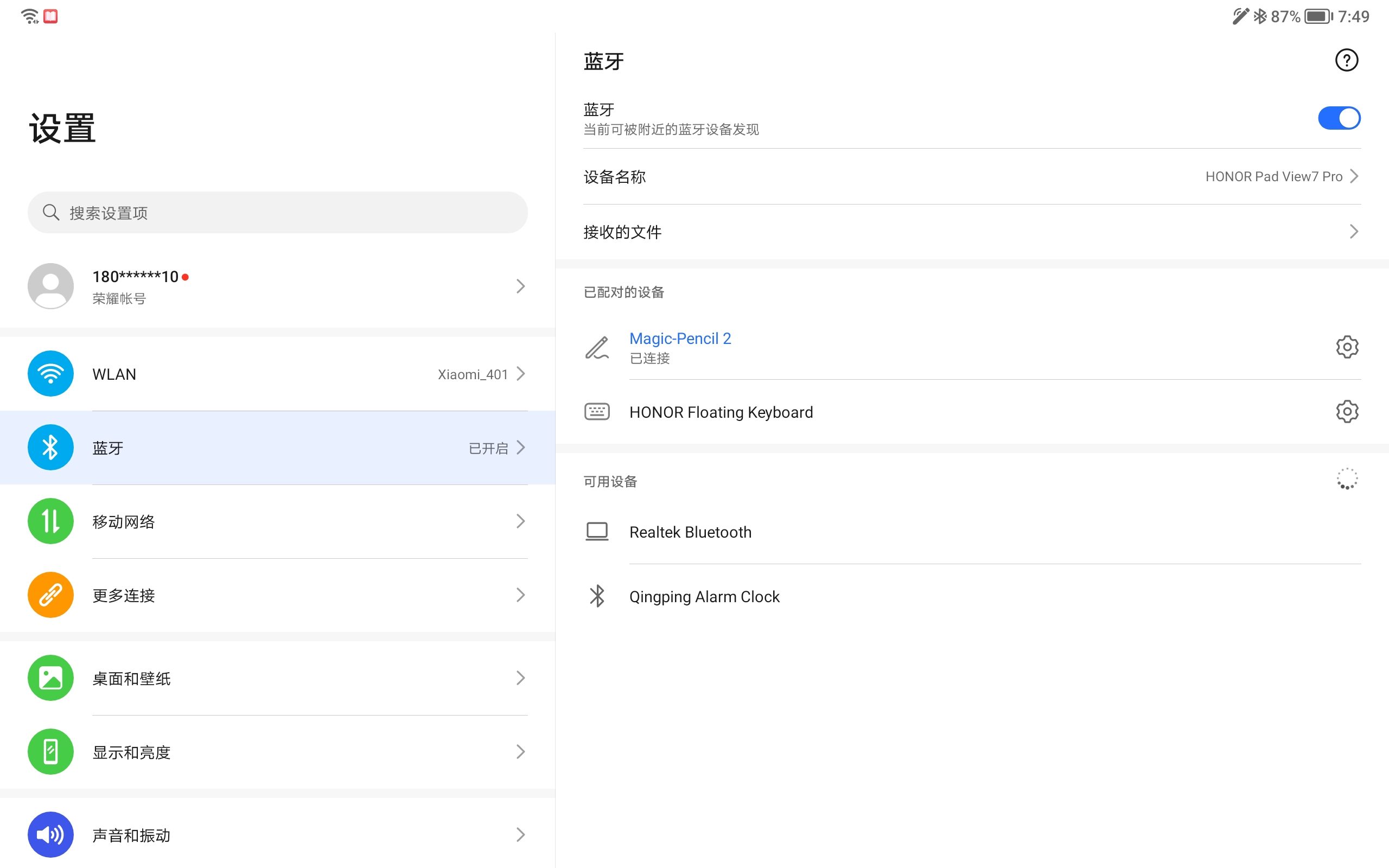The height and width of the screenshot is (868, 1389).
Task: Select Magic-Pencil 2 paired device
Action: point(972,347)
